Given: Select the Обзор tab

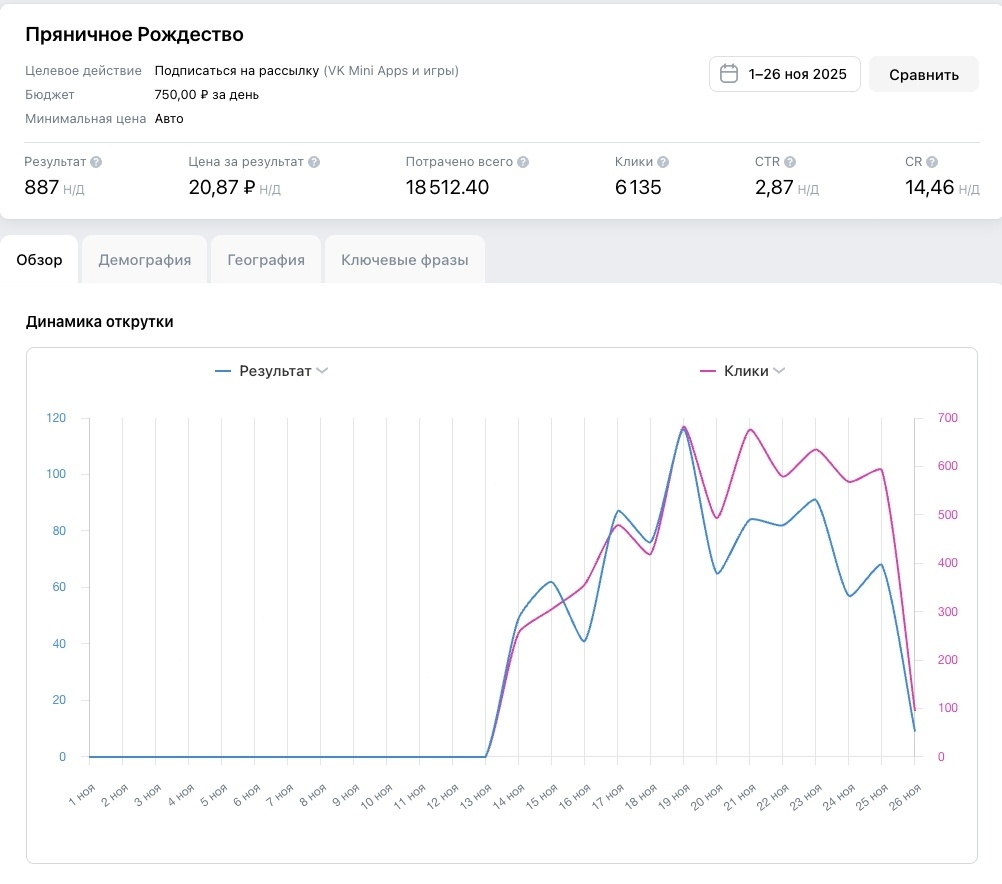Looking at the screenshot, I should 40,260.
